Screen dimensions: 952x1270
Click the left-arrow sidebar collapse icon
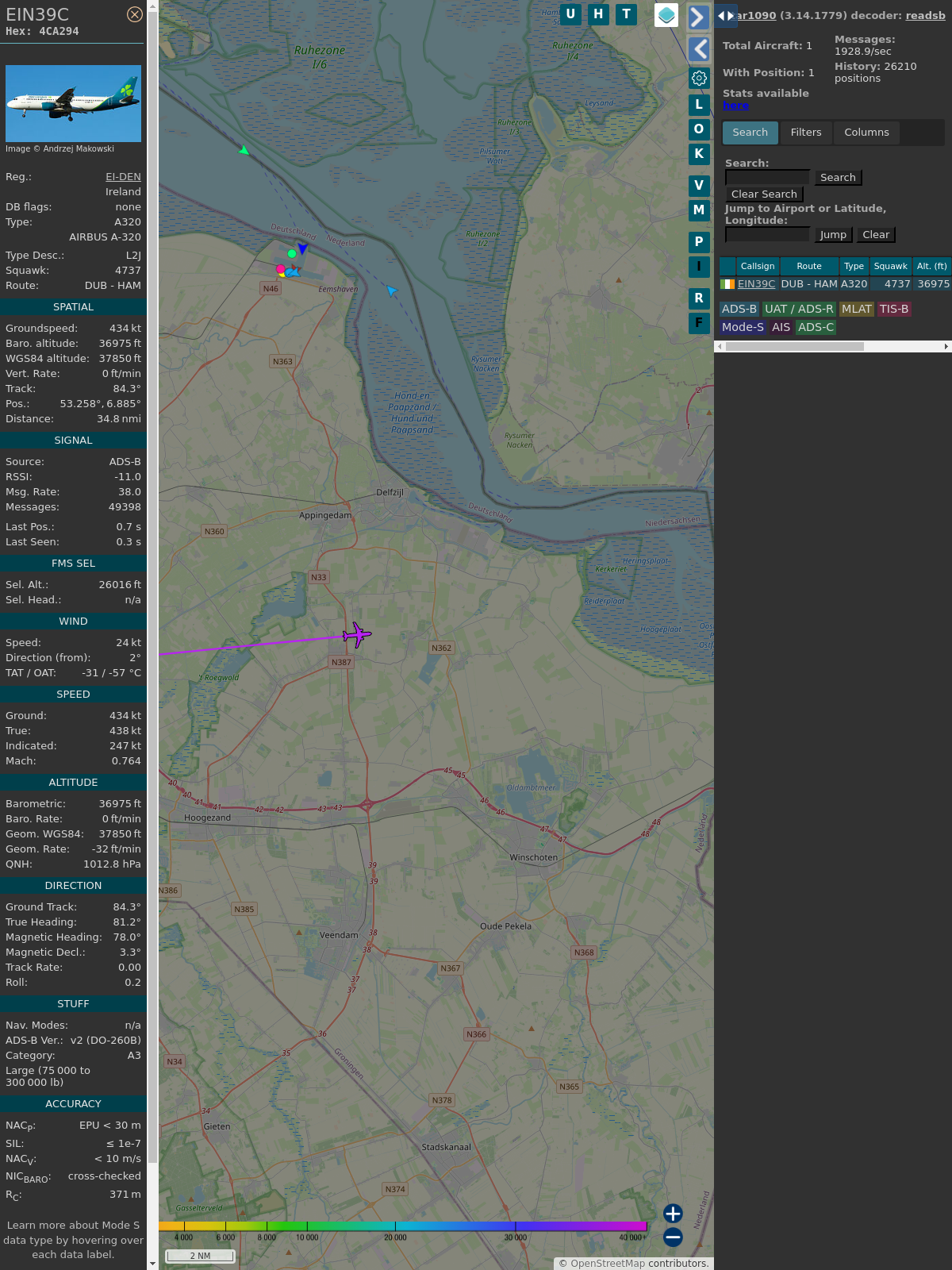click(x=698, y=49)
